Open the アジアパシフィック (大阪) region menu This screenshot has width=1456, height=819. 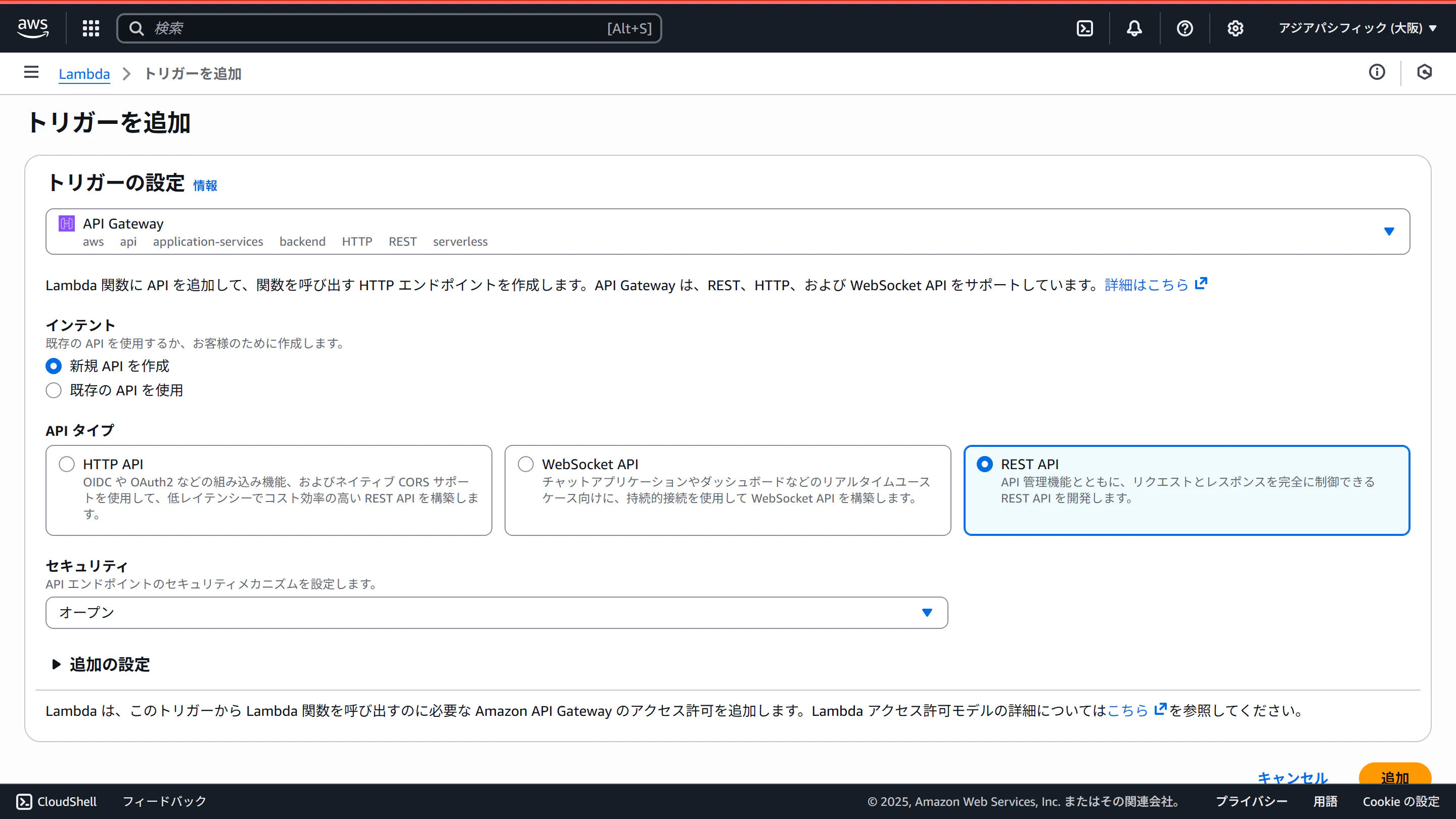pos(1356,28)
